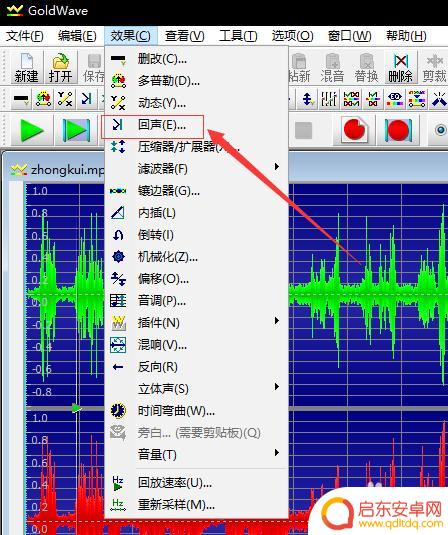Click the echo icon beside 回声(E)

point(118,125)
